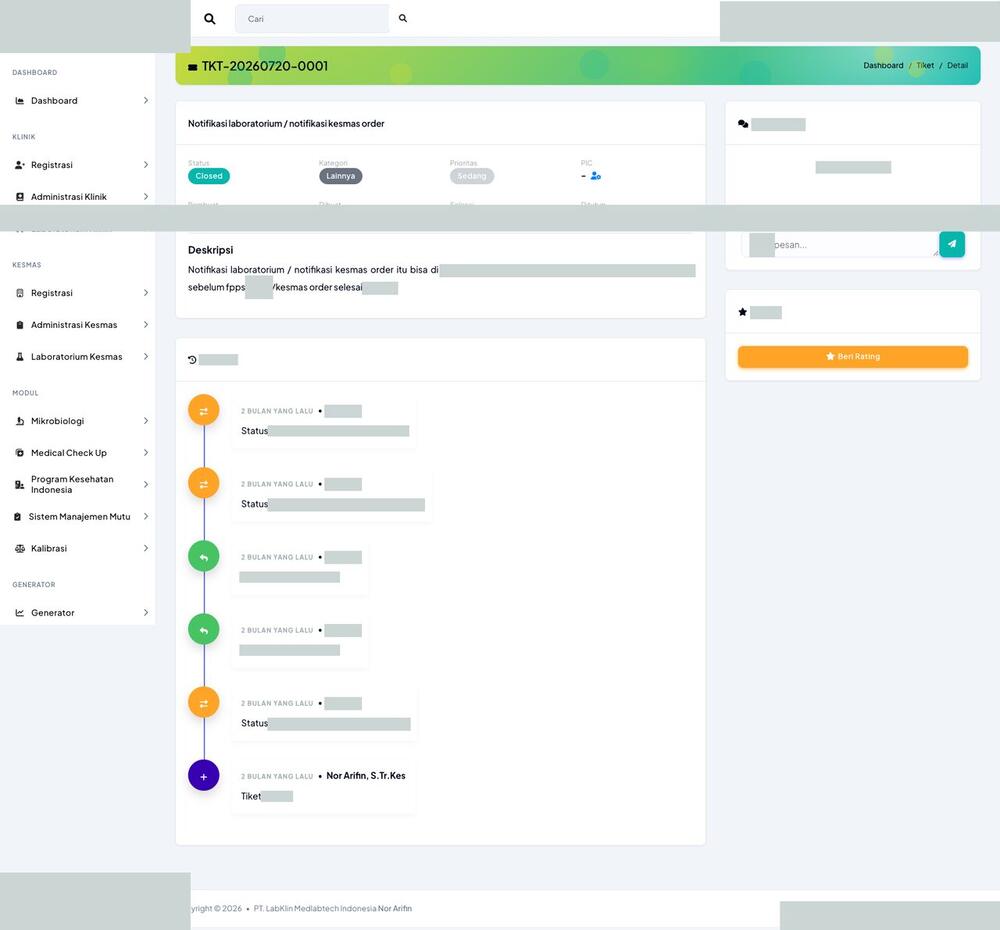Screen dimensions: 1000x930
Task: Click Nor Arifin, S.Tr.Kes in timeline
Action: [x=366, y=776]
